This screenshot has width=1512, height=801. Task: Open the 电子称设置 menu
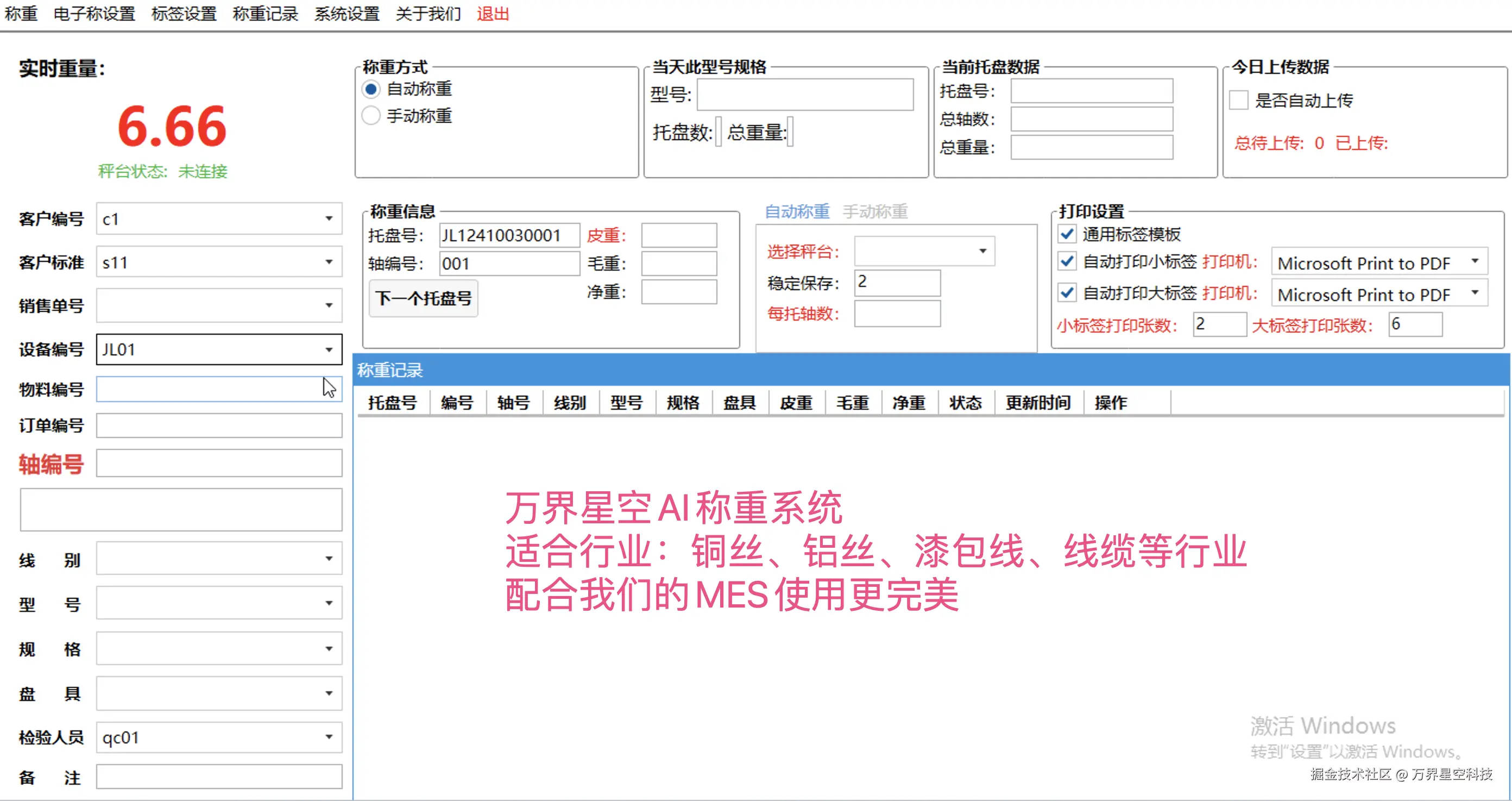coord(94,14)
